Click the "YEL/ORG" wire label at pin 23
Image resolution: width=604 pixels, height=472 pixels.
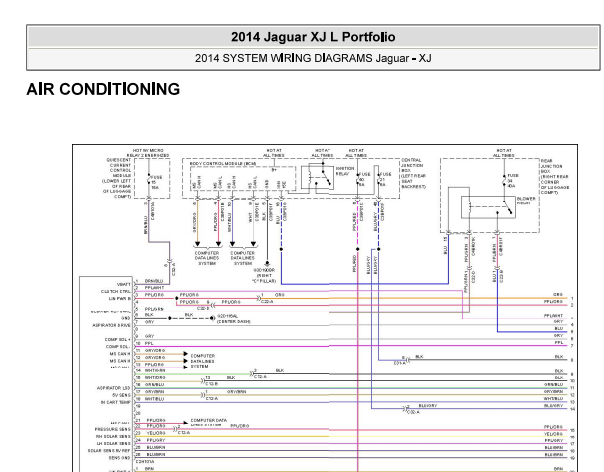(x=156, y=433)
